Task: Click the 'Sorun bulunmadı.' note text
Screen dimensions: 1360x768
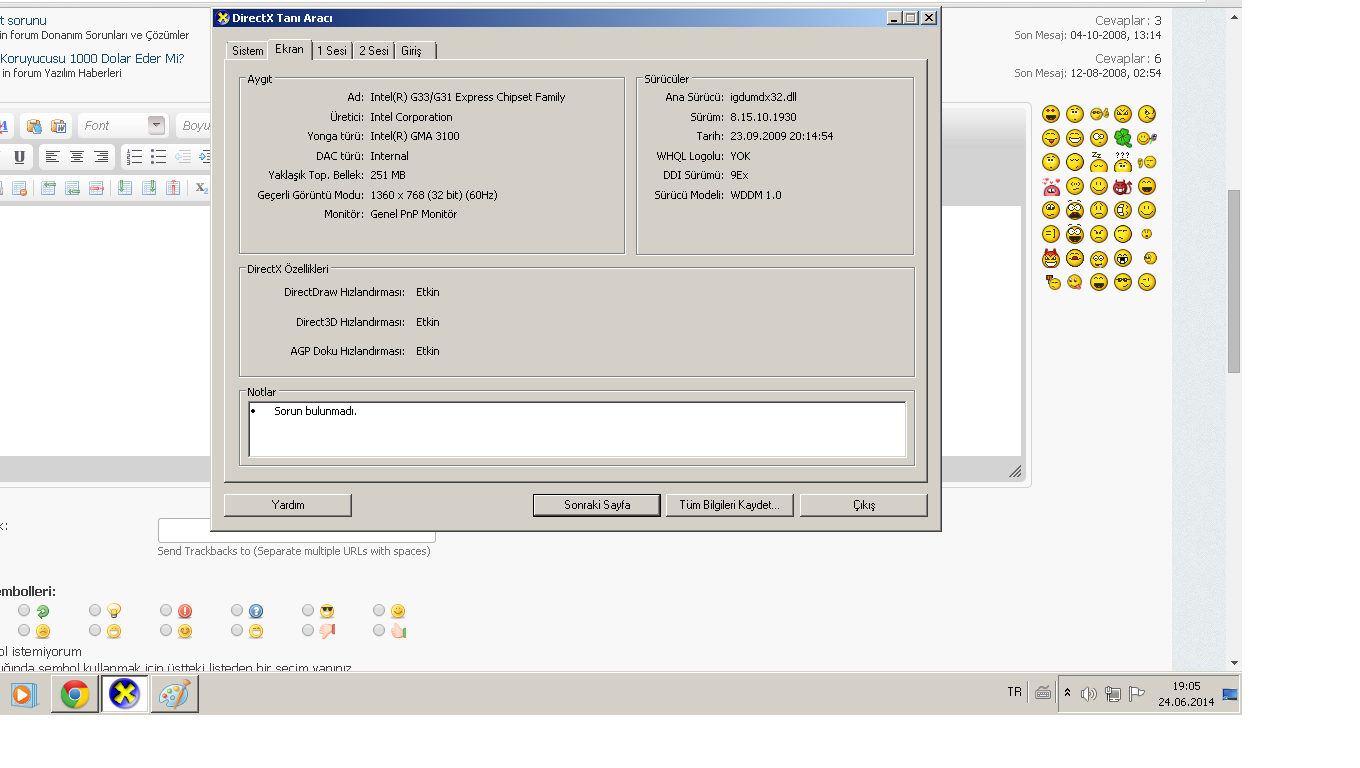Action: pos(315,411)
